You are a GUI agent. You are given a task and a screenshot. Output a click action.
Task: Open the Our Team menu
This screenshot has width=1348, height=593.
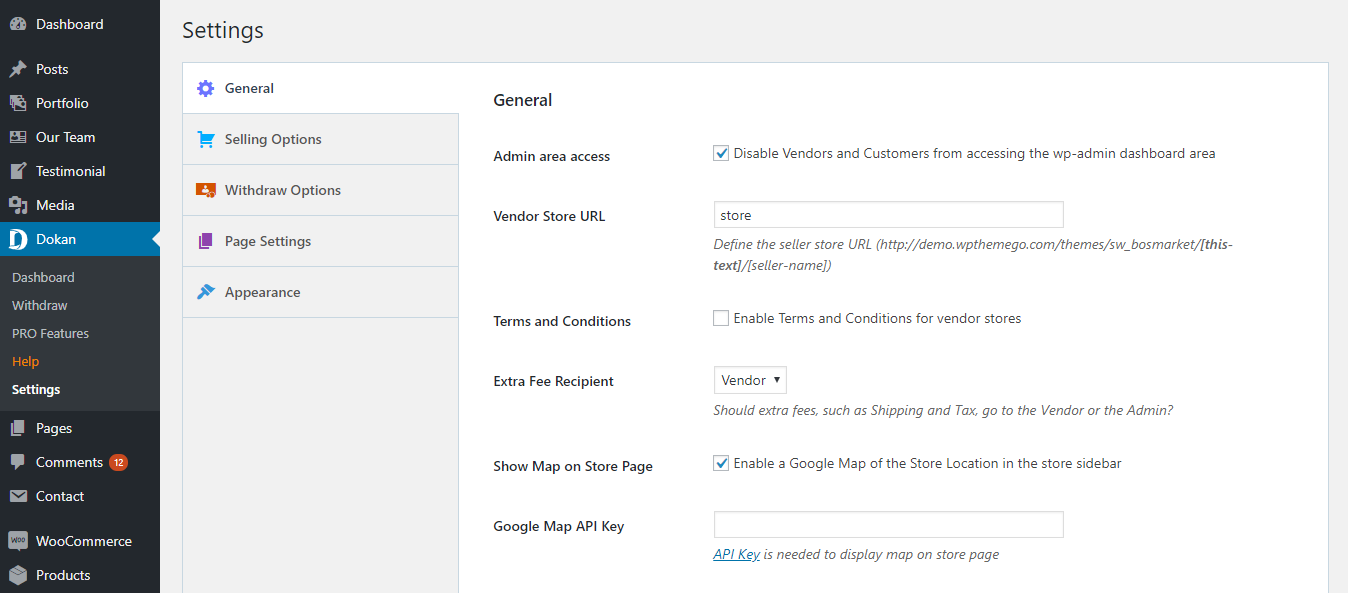click(80, 137)
